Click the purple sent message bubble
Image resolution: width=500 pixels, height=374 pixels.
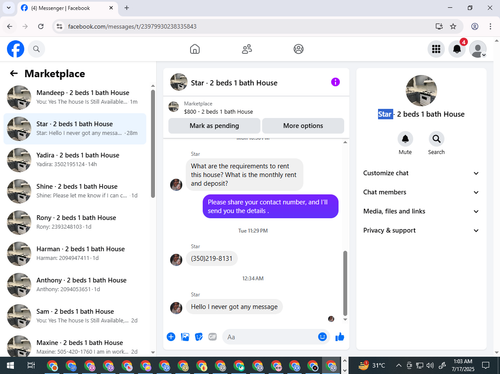(x=270, y=206)
